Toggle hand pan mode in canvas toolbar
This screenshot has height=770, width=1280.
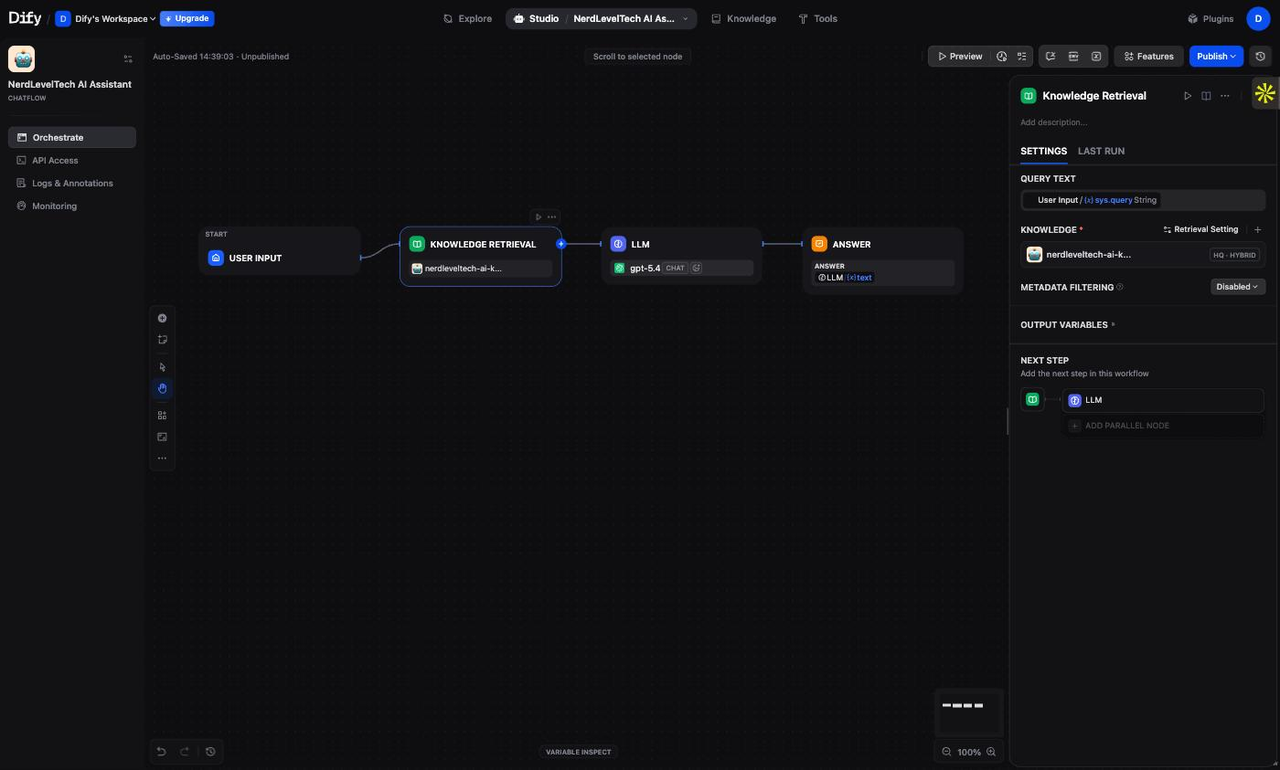tap(162, 389)
